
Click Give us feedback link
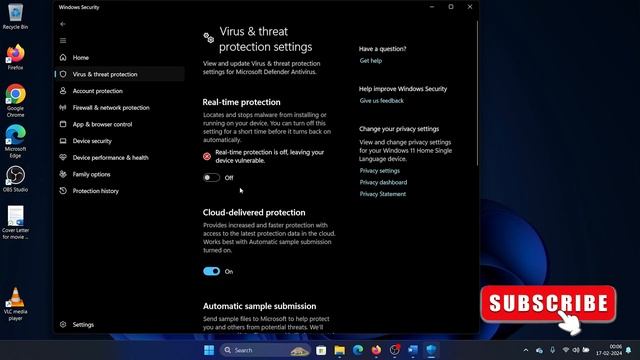pyautogui.click(x=382, y=101)
